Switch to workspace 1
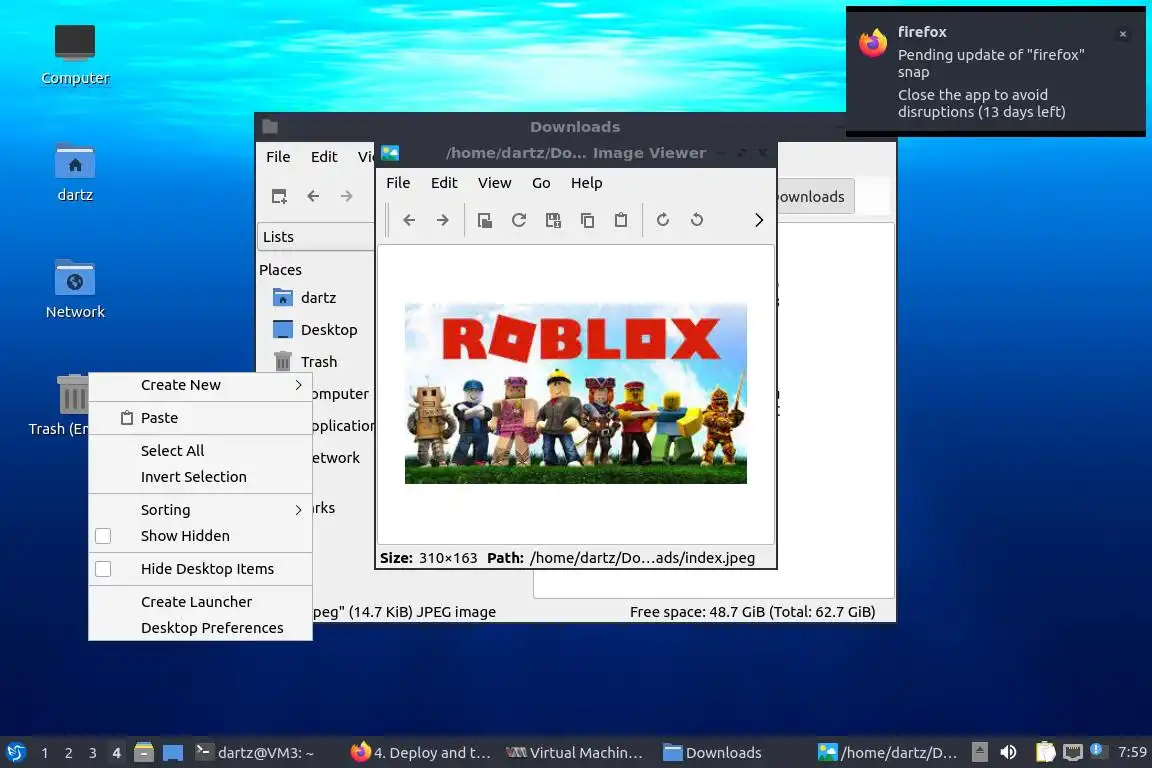This screenshot has width=1152, height=768. 45,753
